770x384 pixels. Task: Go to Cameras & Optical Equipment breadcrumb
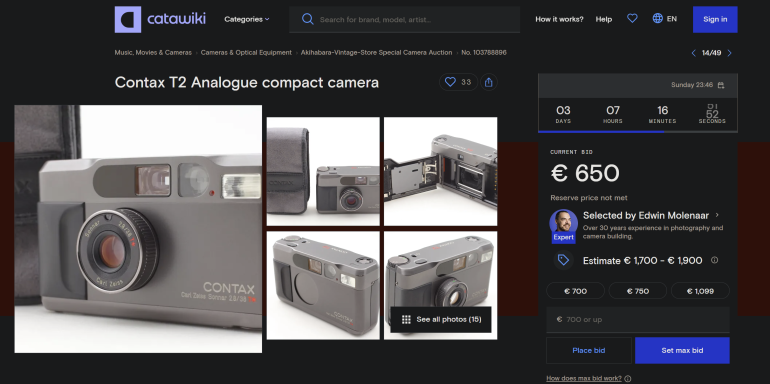246,53
